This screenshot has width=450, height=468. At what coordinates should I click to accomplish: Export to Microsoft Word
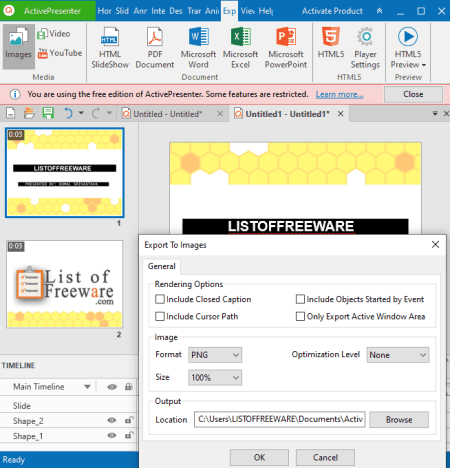point(198,48)
